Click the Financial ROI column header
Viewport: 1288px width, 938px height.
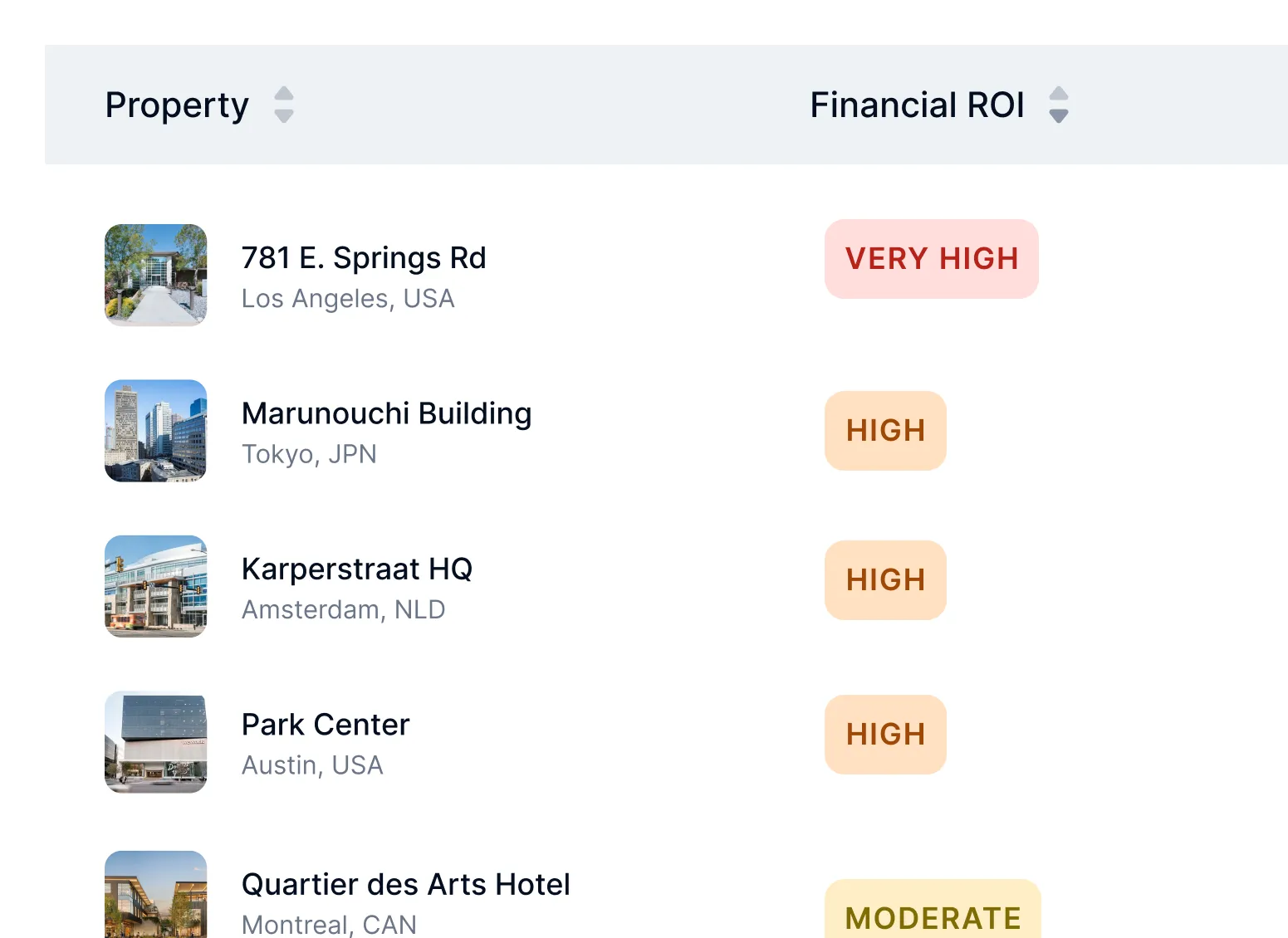point(917,105)
